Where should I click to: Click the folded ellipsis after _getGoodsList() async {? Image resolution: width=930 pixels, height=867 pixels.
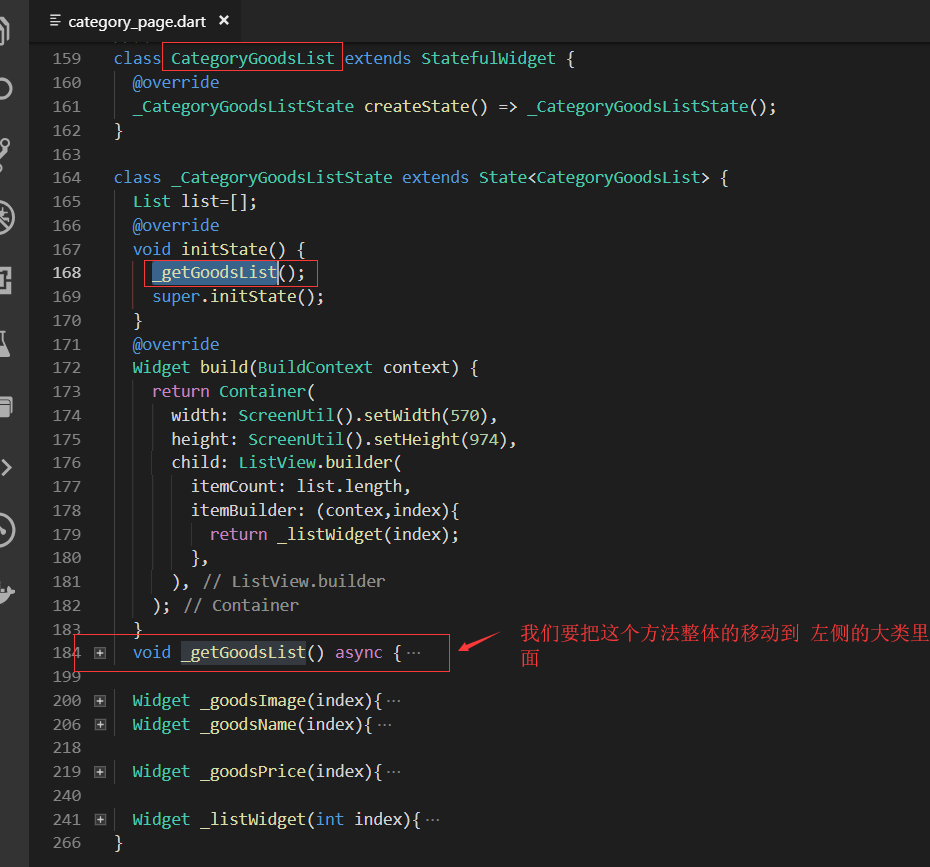pyautogui.click(x=414, y=653)
